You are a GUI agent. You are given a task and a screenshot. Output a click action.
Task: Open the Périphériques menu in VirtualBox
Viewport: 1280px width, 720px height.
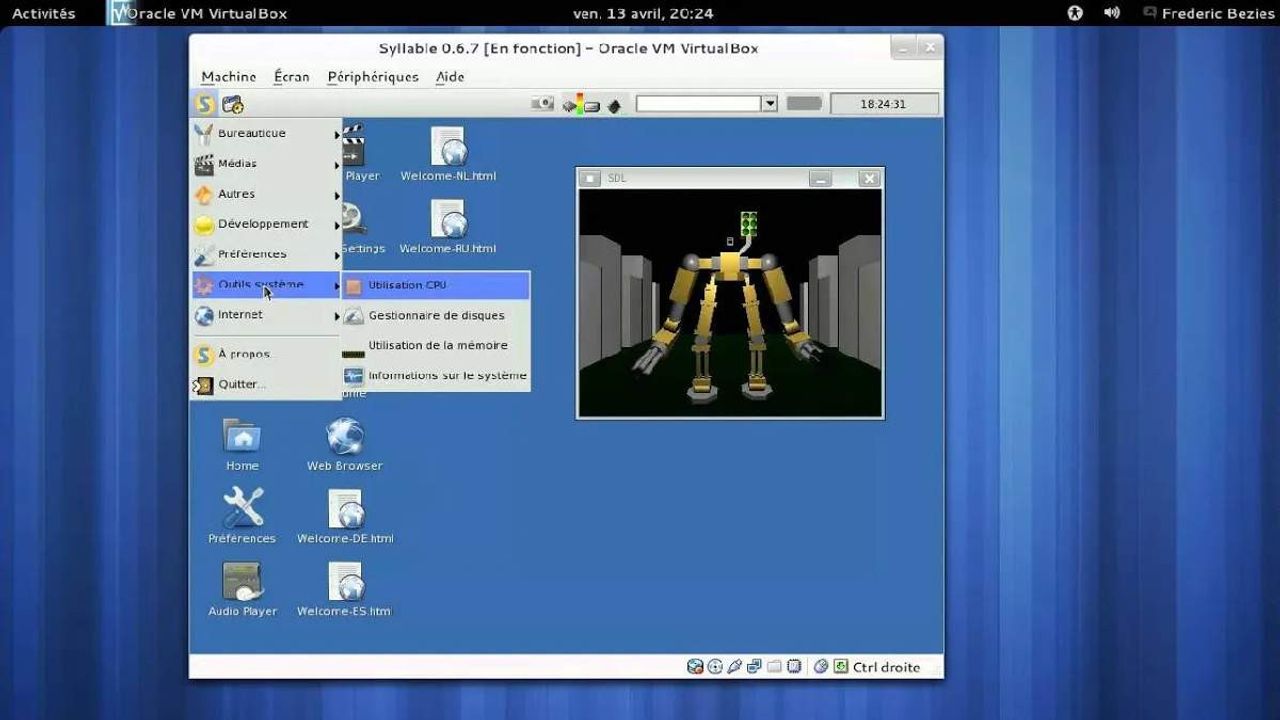click(373, 77)
